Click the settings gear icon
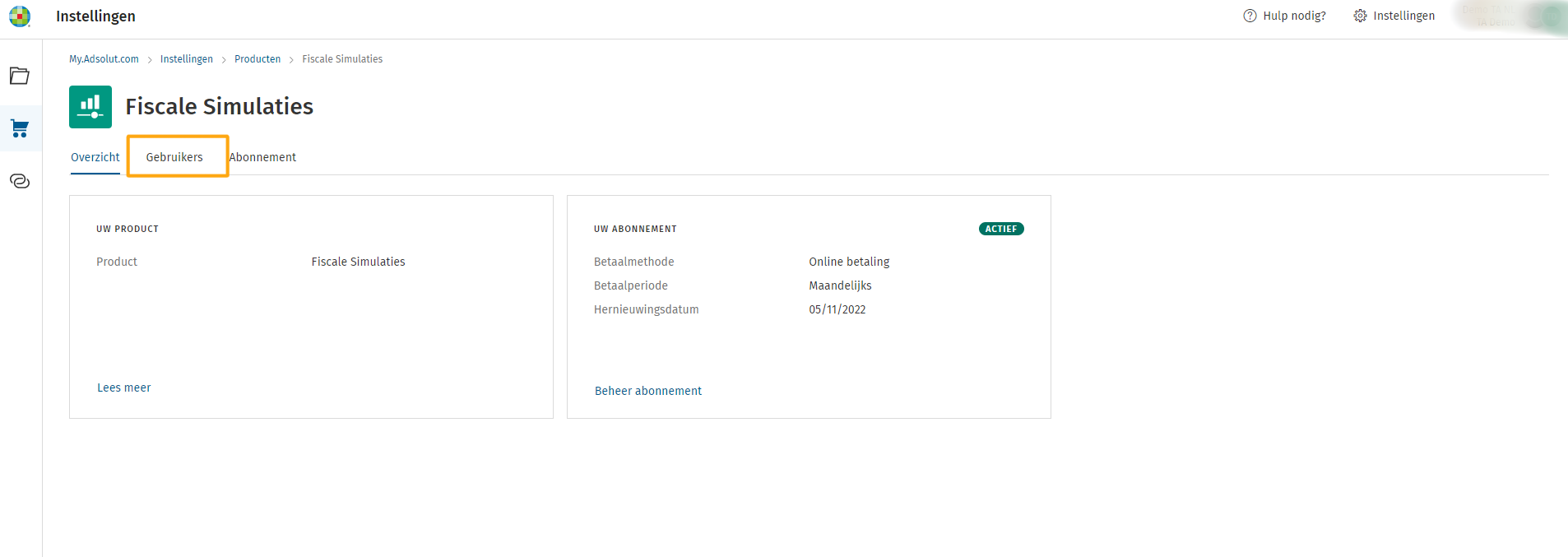The height and width of the screenshot is (557, 1568). click(1360, 16)
